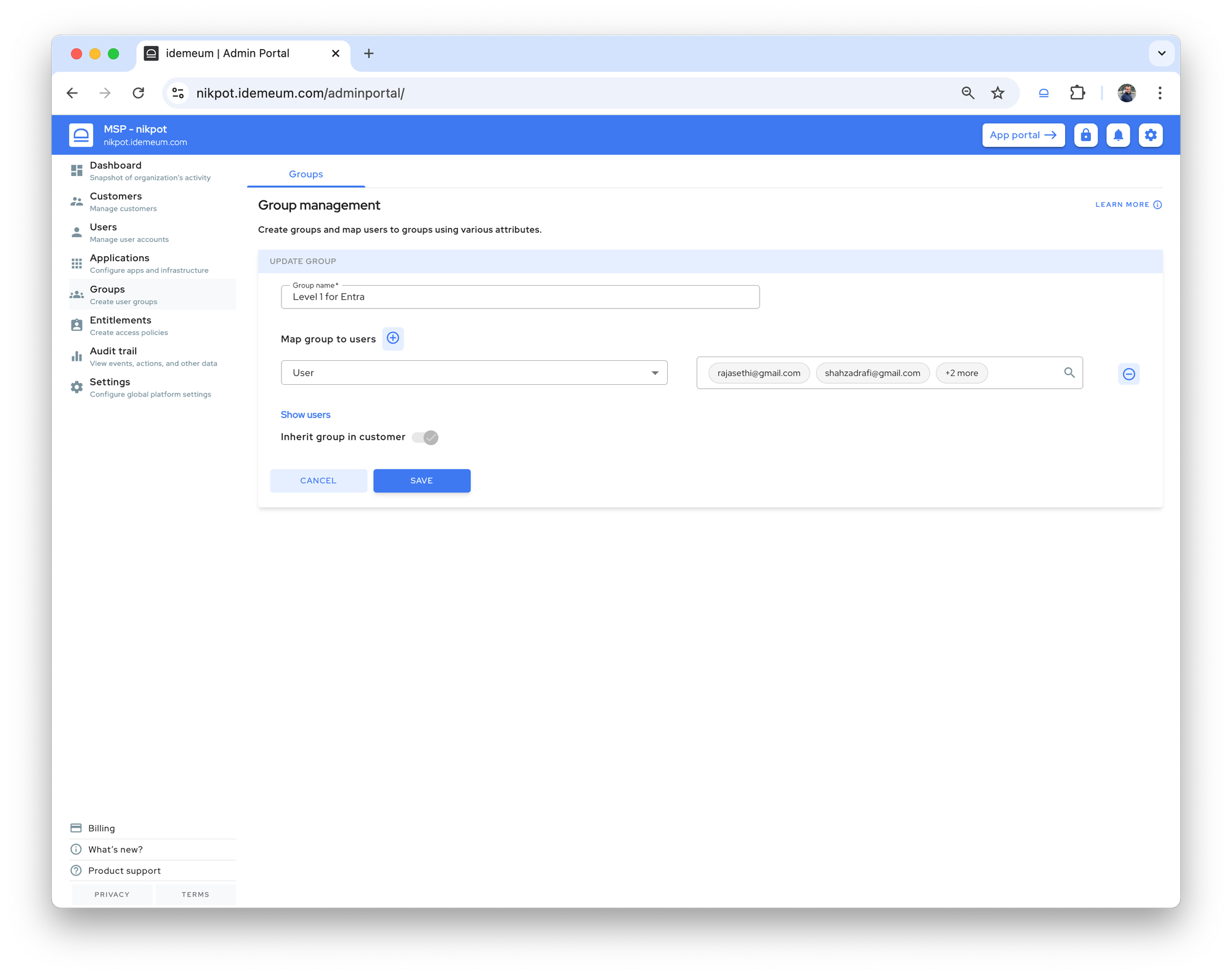Screen dimensions: 1232x976
Task: Open a new browser tab
Action: click(x=368, y=54)
